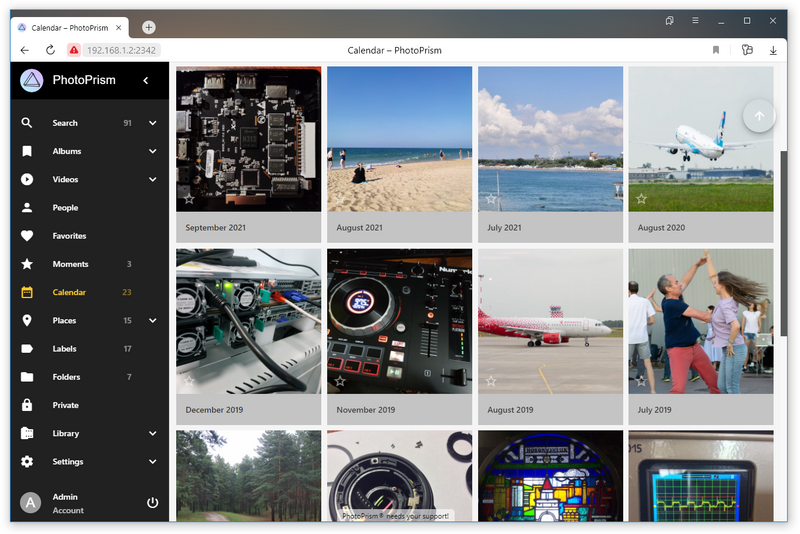Select the Calendar – PhotoPrism browser tab
Image resolution: width=800 pixels, height=534 pixels.
tap(69, 28)
